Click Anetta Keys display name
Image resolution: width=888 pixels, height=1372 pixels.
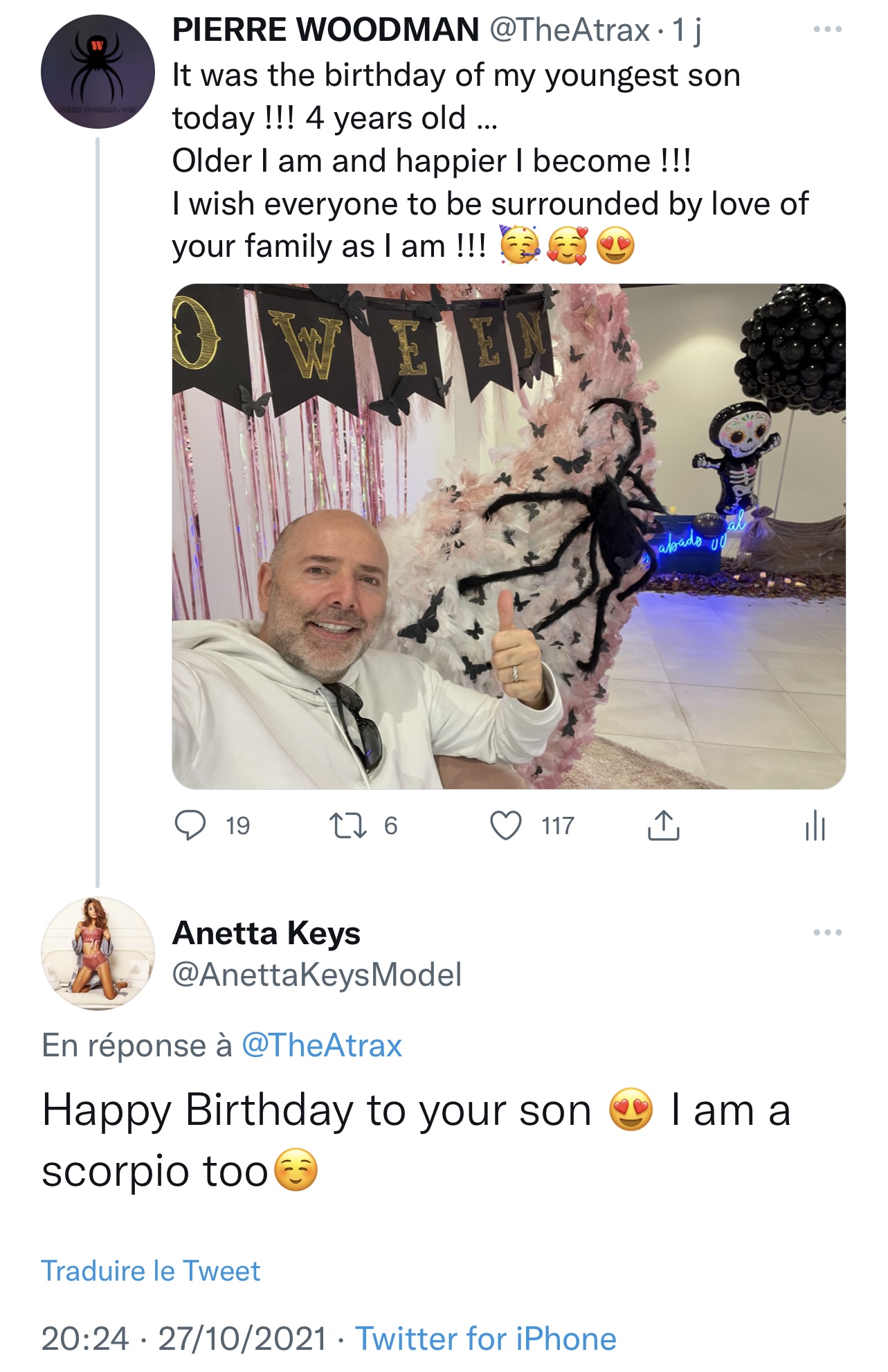click(x=266, y=933)
